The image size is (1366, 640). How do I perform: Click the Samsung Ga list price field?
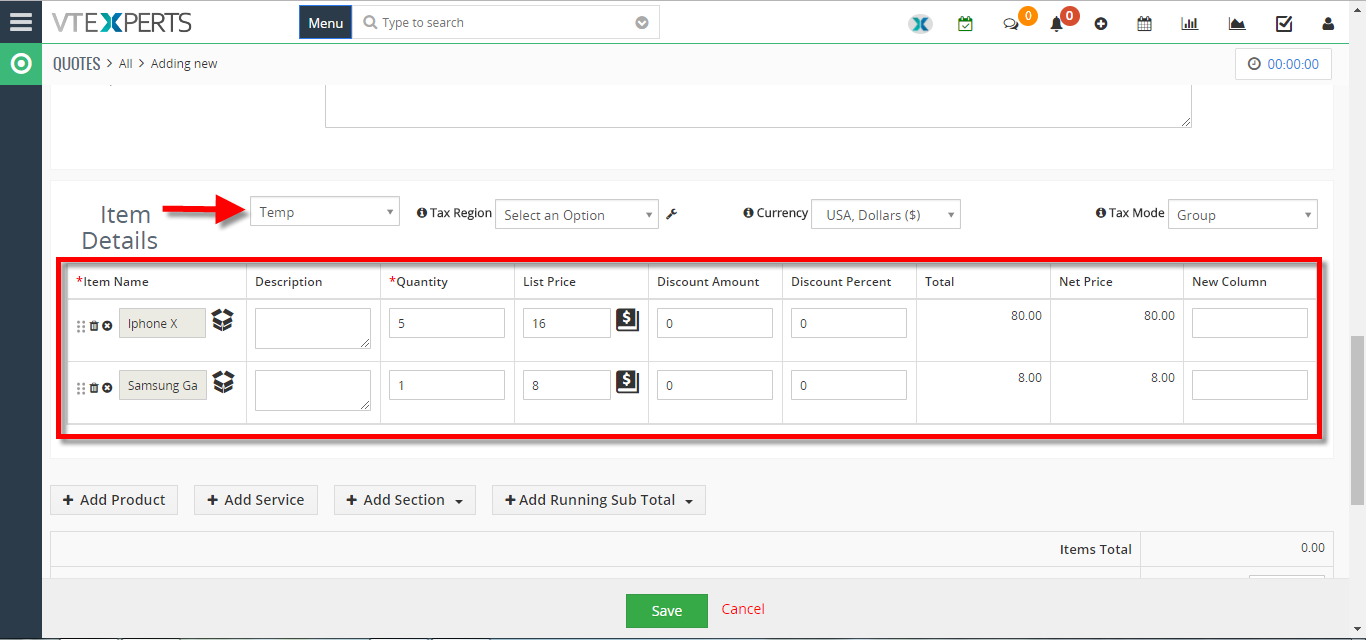click(x=567, y=385)
